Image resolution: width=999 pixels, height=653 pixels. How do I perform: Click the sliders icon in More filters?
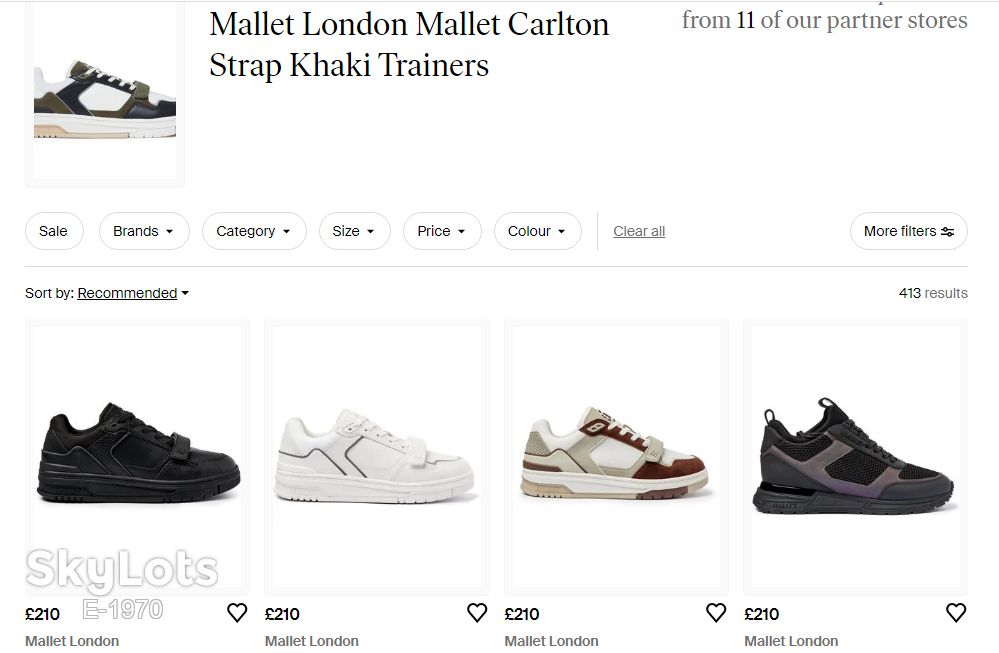(947, 231)
